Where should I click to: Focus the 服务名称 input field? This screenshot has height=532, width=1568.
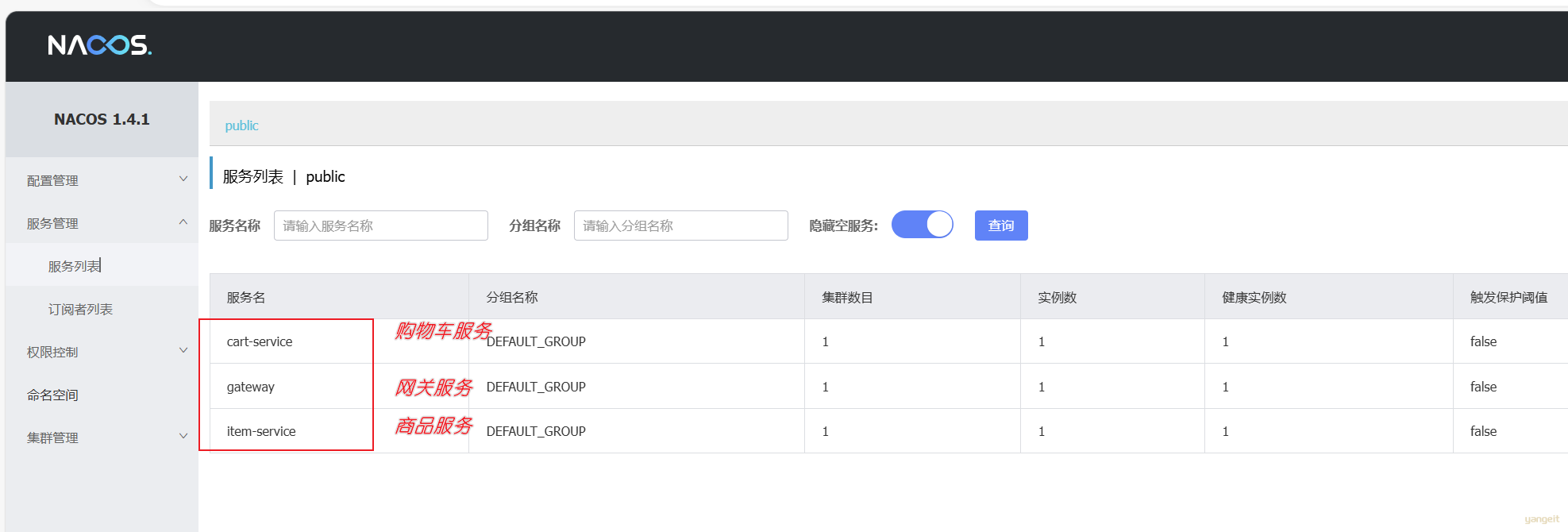381,226
